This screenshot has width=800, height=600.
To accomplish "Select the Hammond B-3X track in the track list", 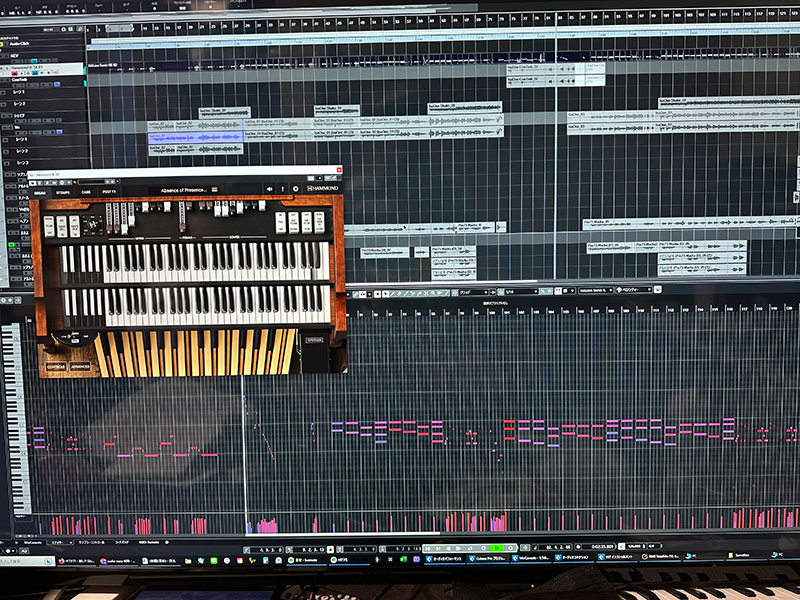I will point(42,70).
